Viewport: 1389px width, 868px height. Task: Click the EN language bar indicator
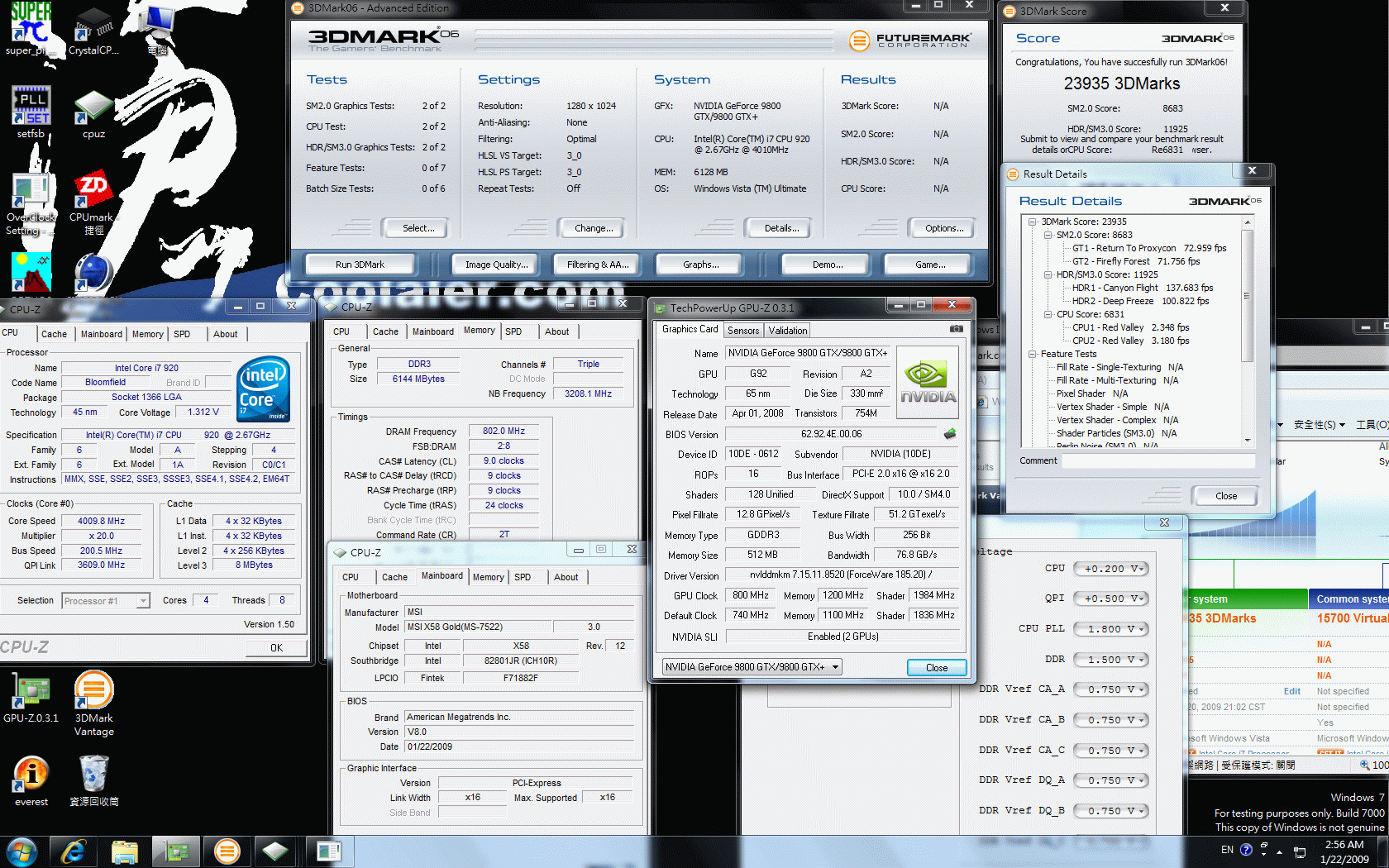1227,850
